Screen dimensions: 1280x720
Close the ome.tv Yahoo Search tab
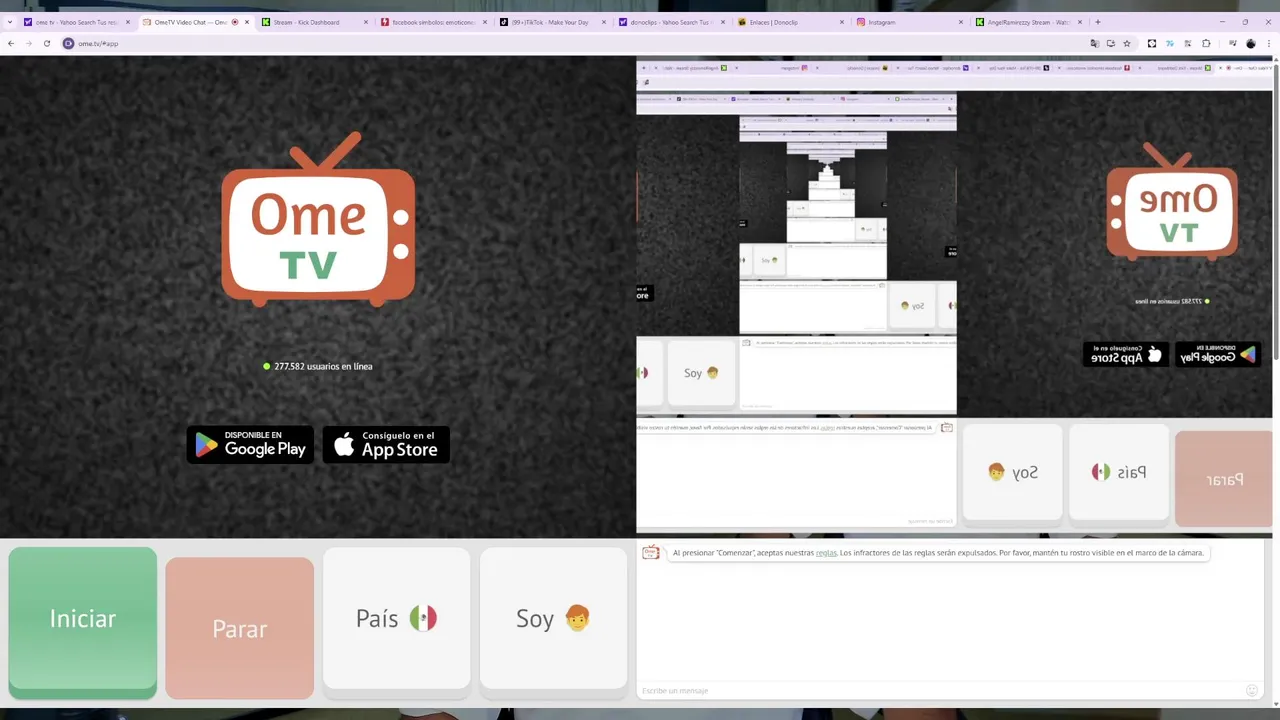(x=128, y=22)
